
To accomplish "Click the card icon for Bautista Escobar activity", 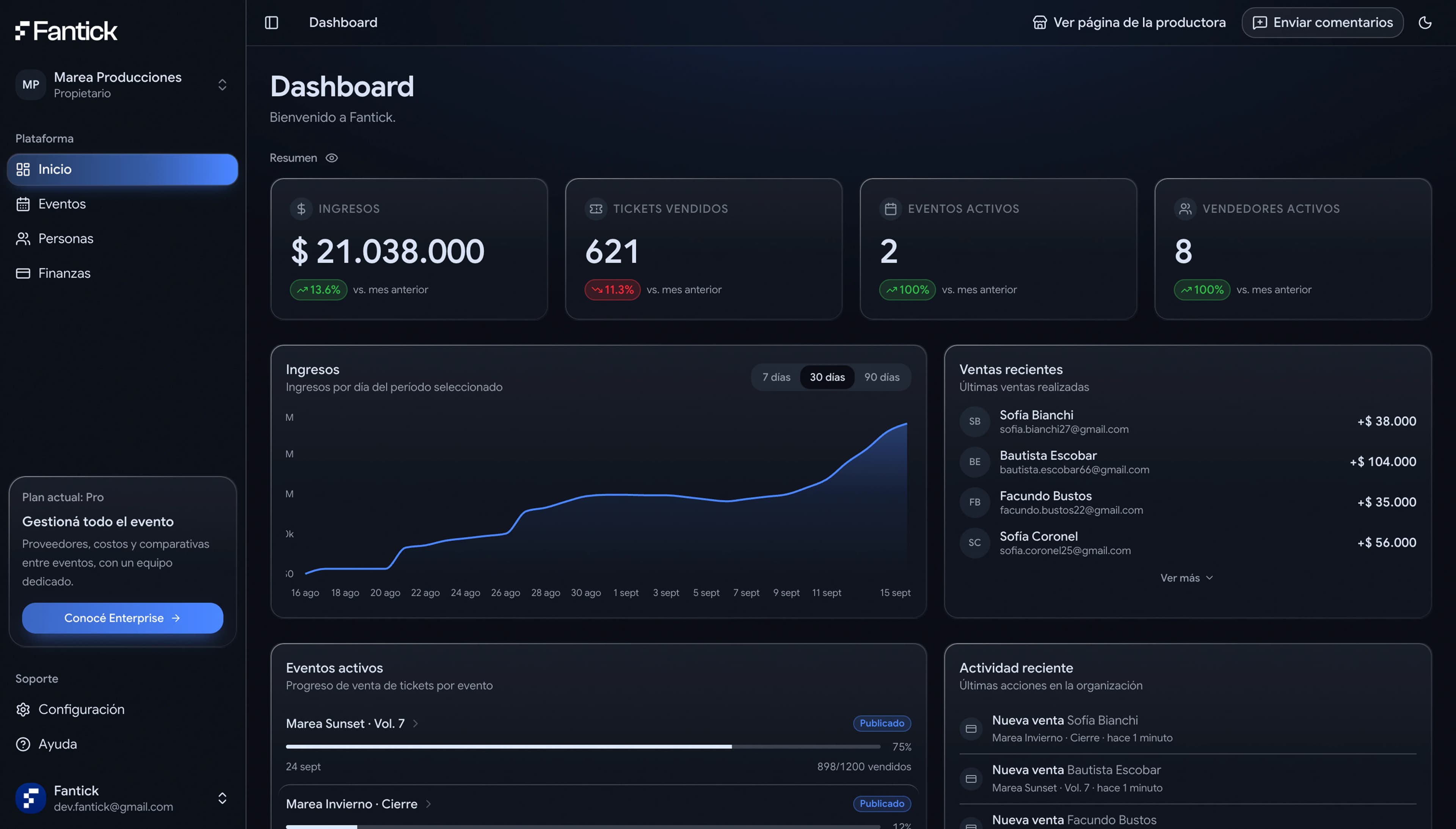I will 971,779.
